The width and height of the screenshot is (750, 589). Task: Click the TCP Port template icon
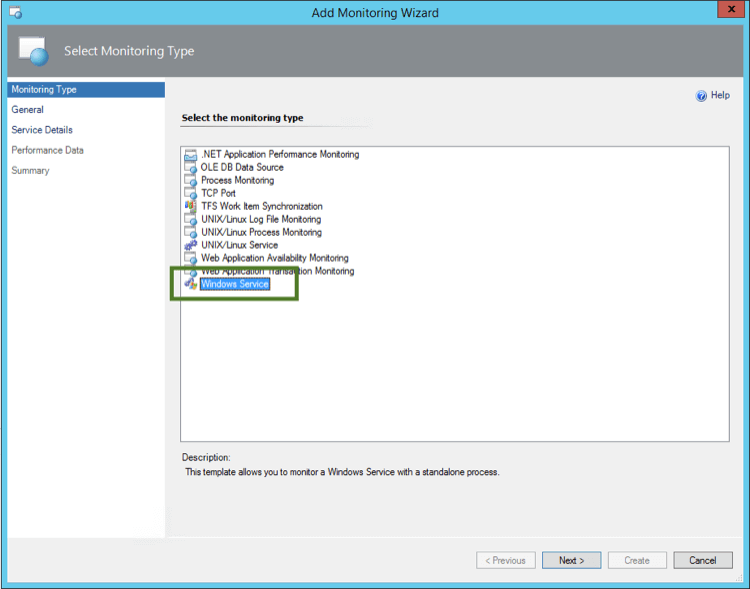[x=190, y=193]
